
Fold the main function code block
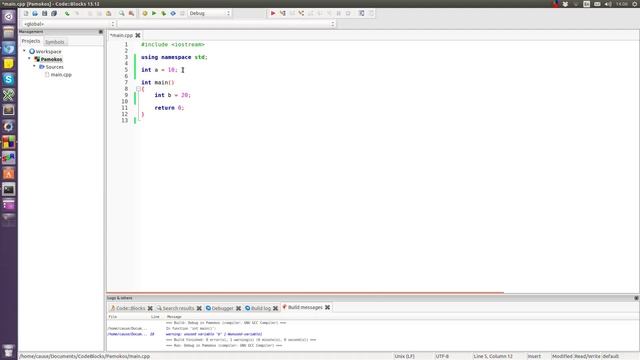pos(138,89)
